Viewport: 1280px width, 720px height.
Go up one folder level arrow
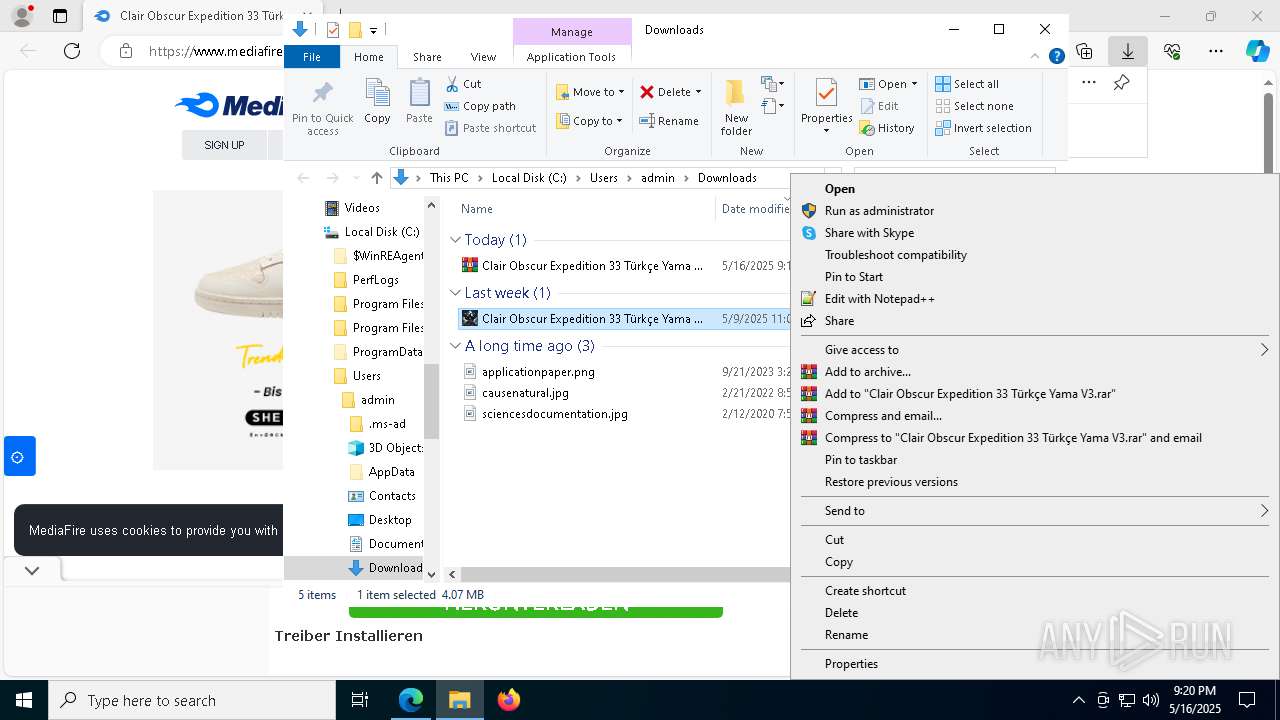point(376,178)
